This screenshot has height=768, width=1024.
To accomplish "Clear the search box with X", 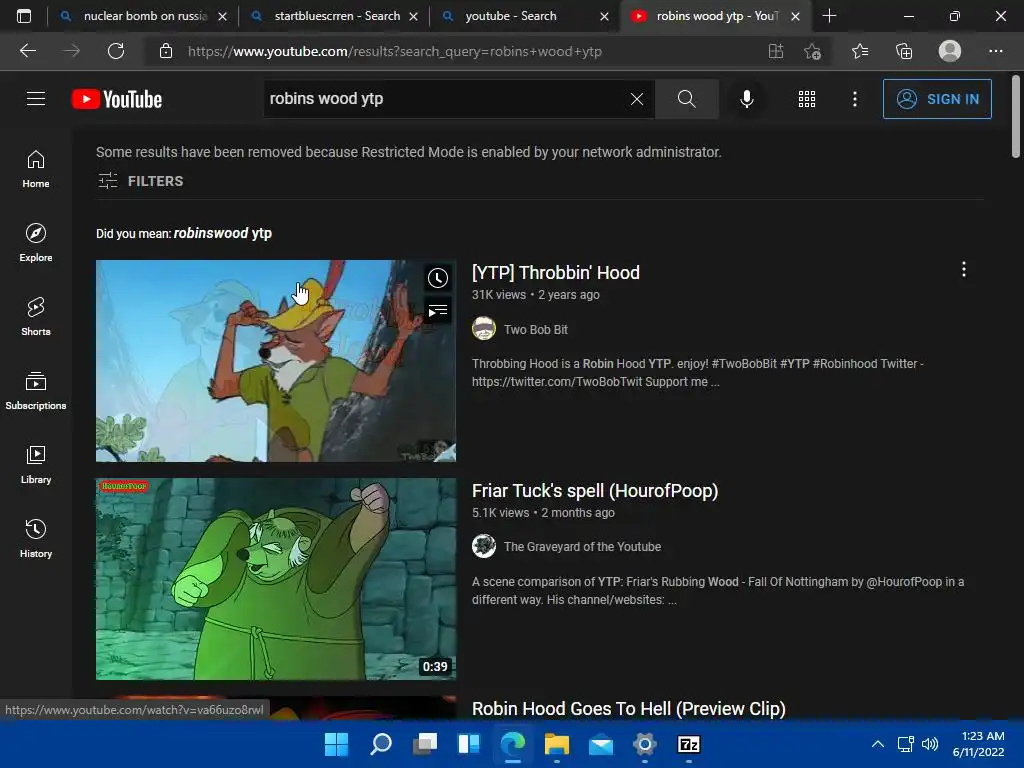I will pos(637,99).
